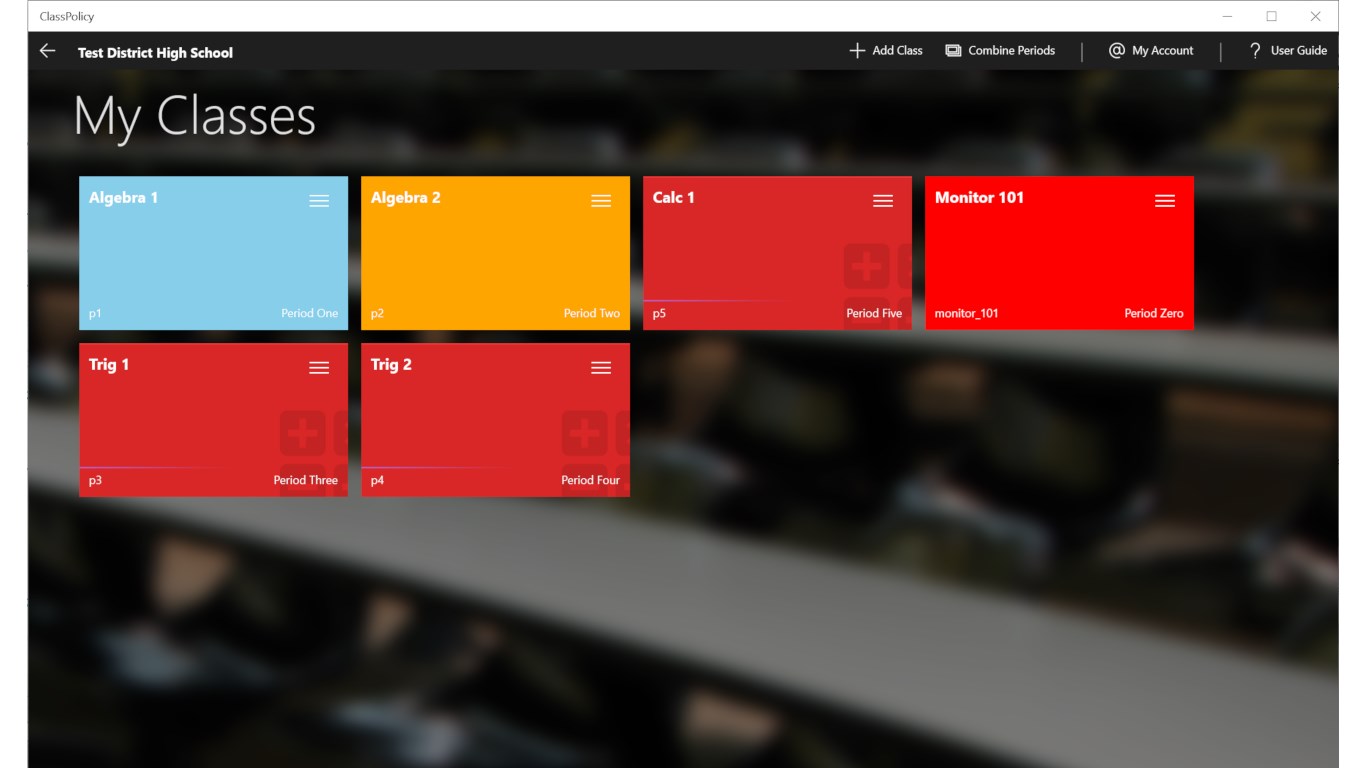Click the Add Class text label
The height and width of the screenshot is (768, 1366).
point(897,51)
